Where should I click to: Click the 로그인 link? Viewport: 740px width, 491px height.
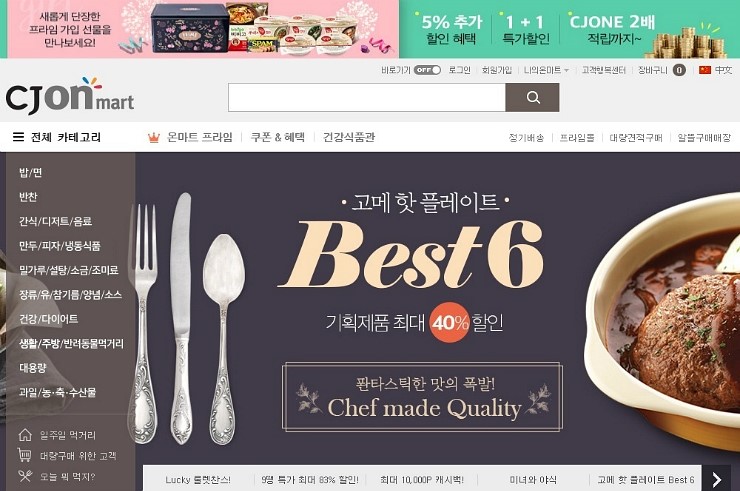coord(459,70)
